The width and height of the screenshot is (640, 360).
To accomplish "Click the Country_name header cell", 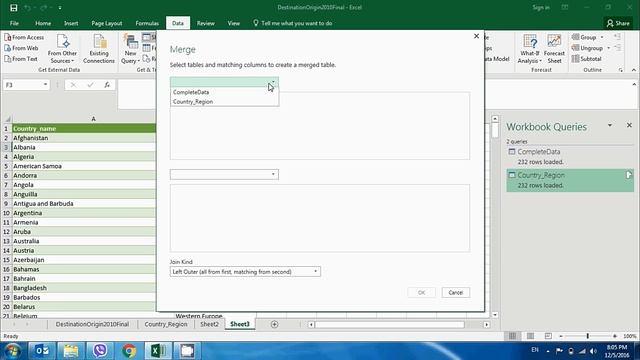I will 84,129.
